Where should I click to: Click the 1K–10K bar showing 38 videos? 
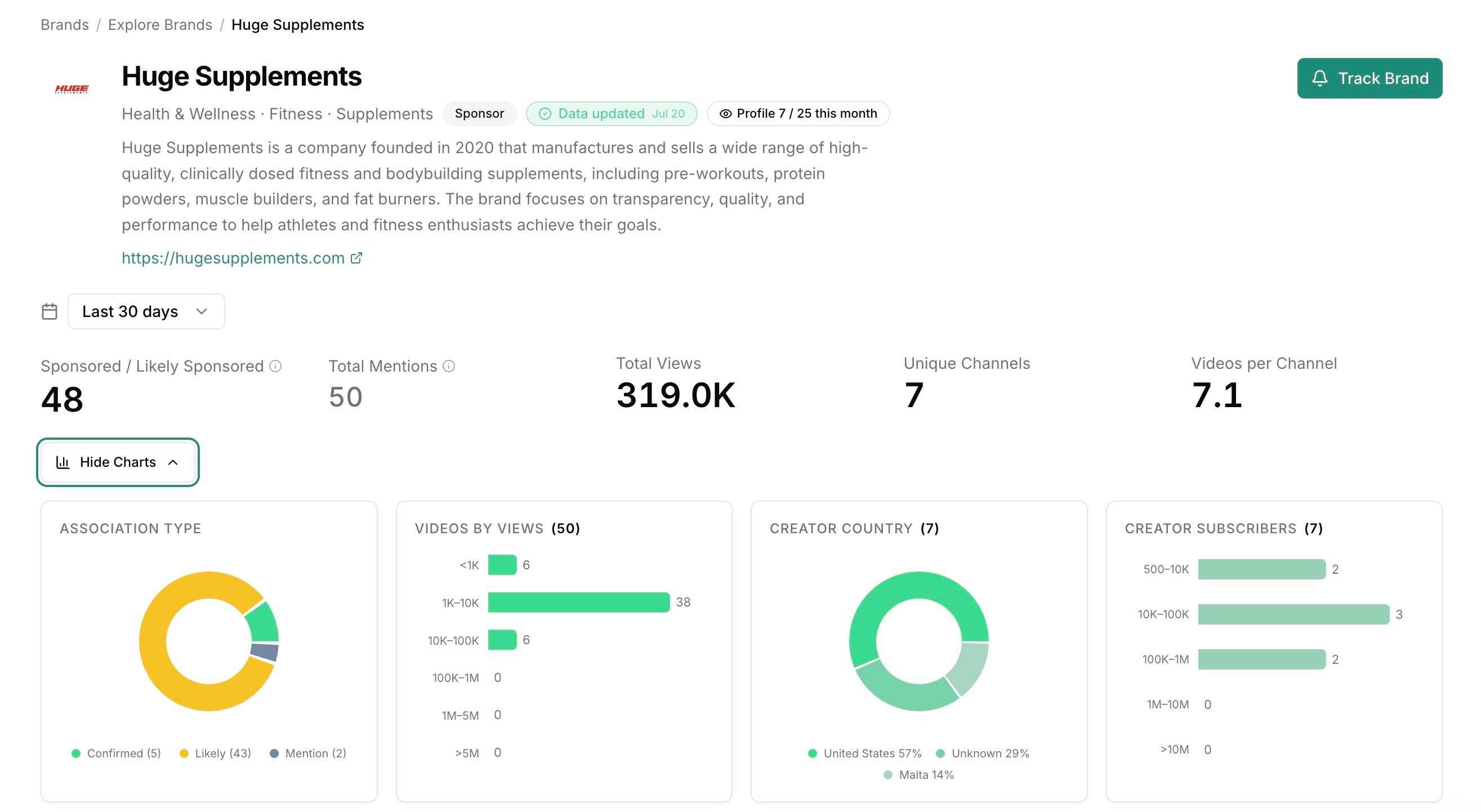click(578, 602)
